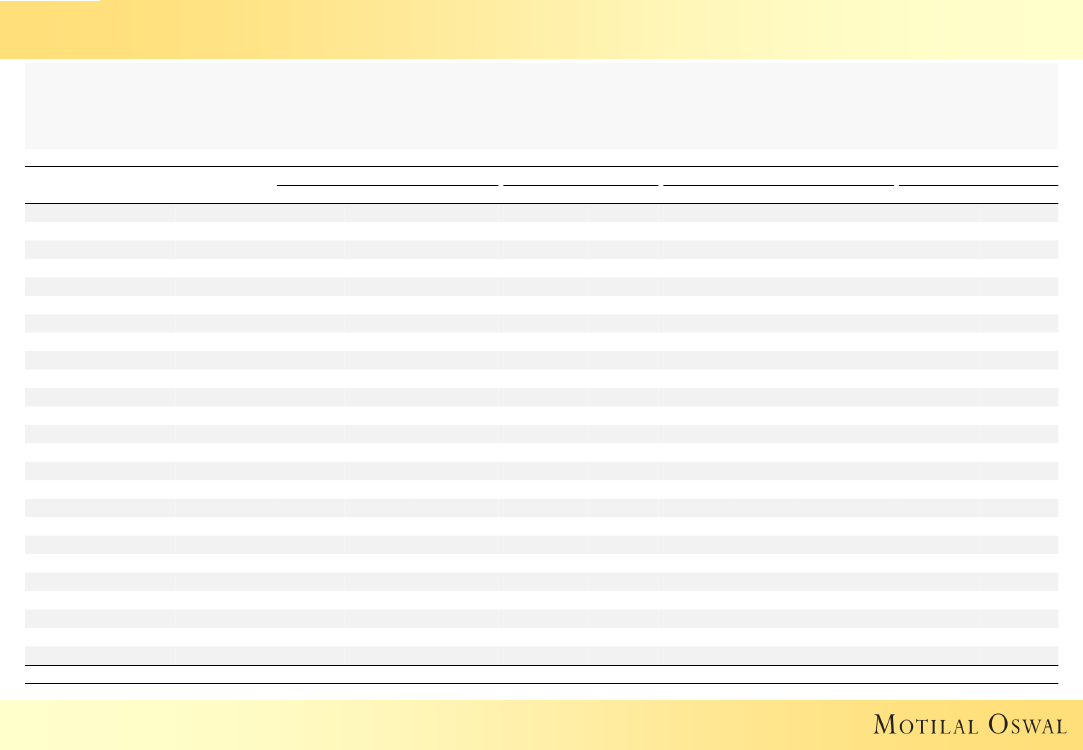Click the first underlined column group header
Screen dimensions: 1083x750
click(x=387, y=176)
